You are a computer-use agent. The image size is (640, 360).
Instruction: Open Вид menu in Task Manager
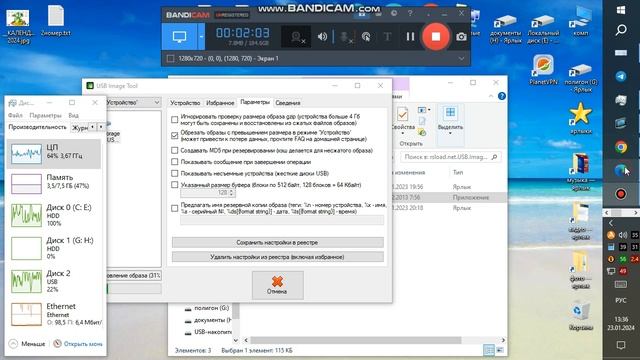tap(73, 116)
